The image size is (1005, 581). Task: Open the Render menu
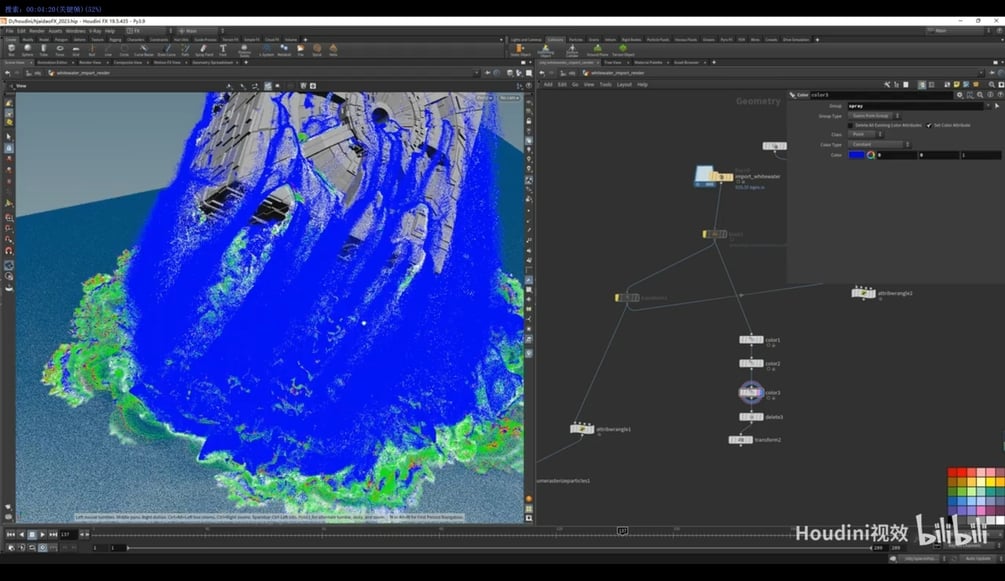click(x=37, y=31)
